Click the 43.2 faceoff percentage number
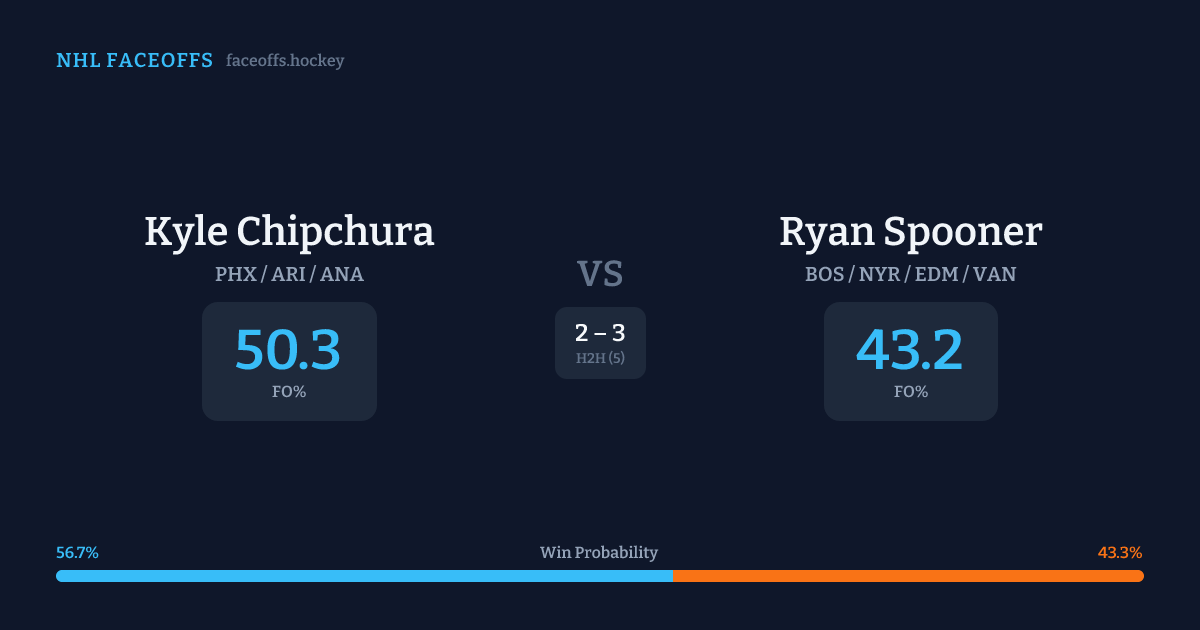The height and width of the screenshot is (630, 1200). click(x=910, y=350)
